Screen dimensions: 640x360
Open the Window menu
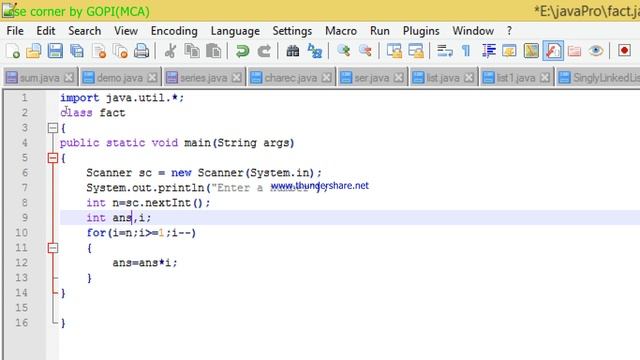[x=473, y=31]
